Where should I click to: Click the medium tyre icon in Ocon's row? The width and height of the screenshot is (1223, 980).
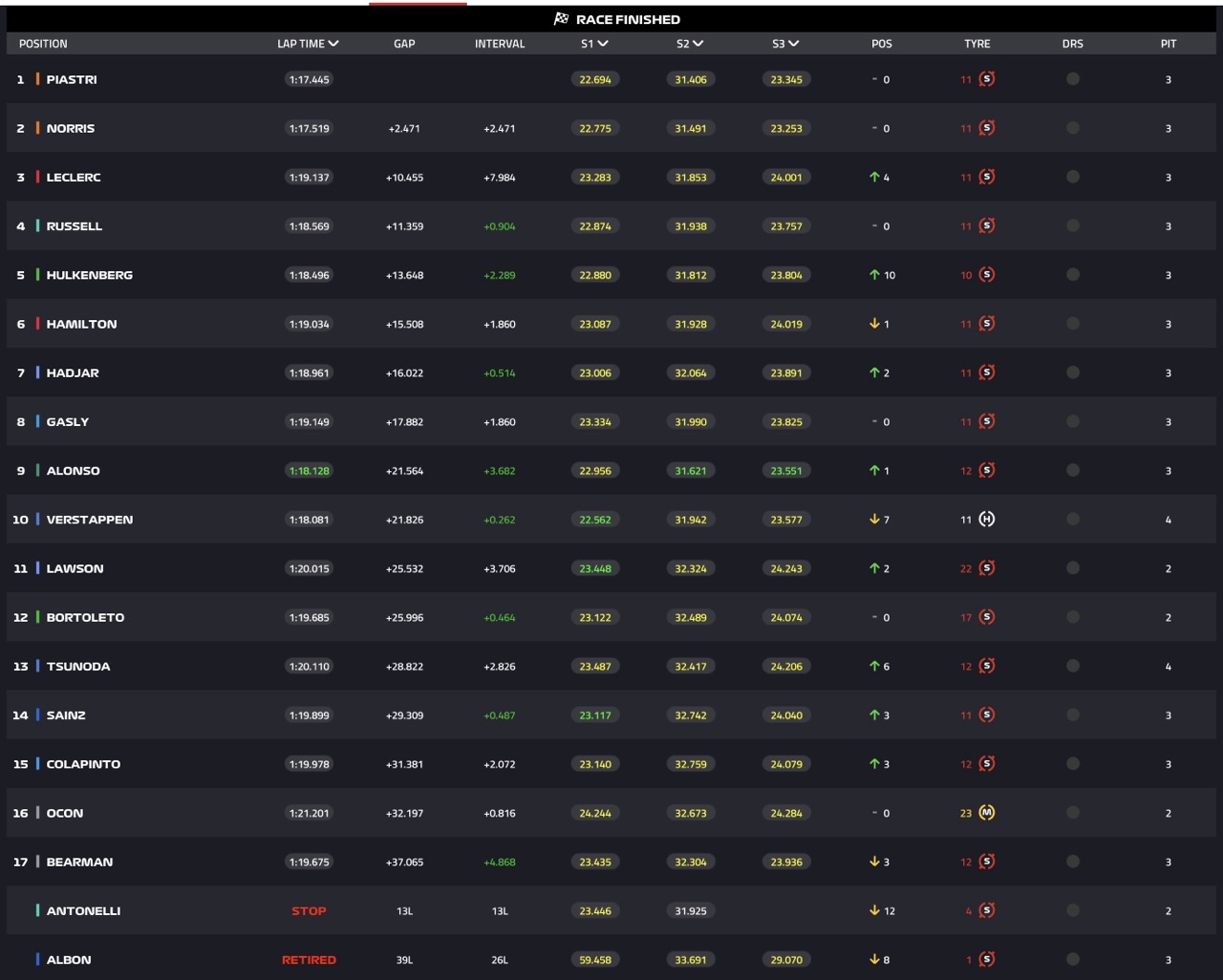tap(987, 813)
